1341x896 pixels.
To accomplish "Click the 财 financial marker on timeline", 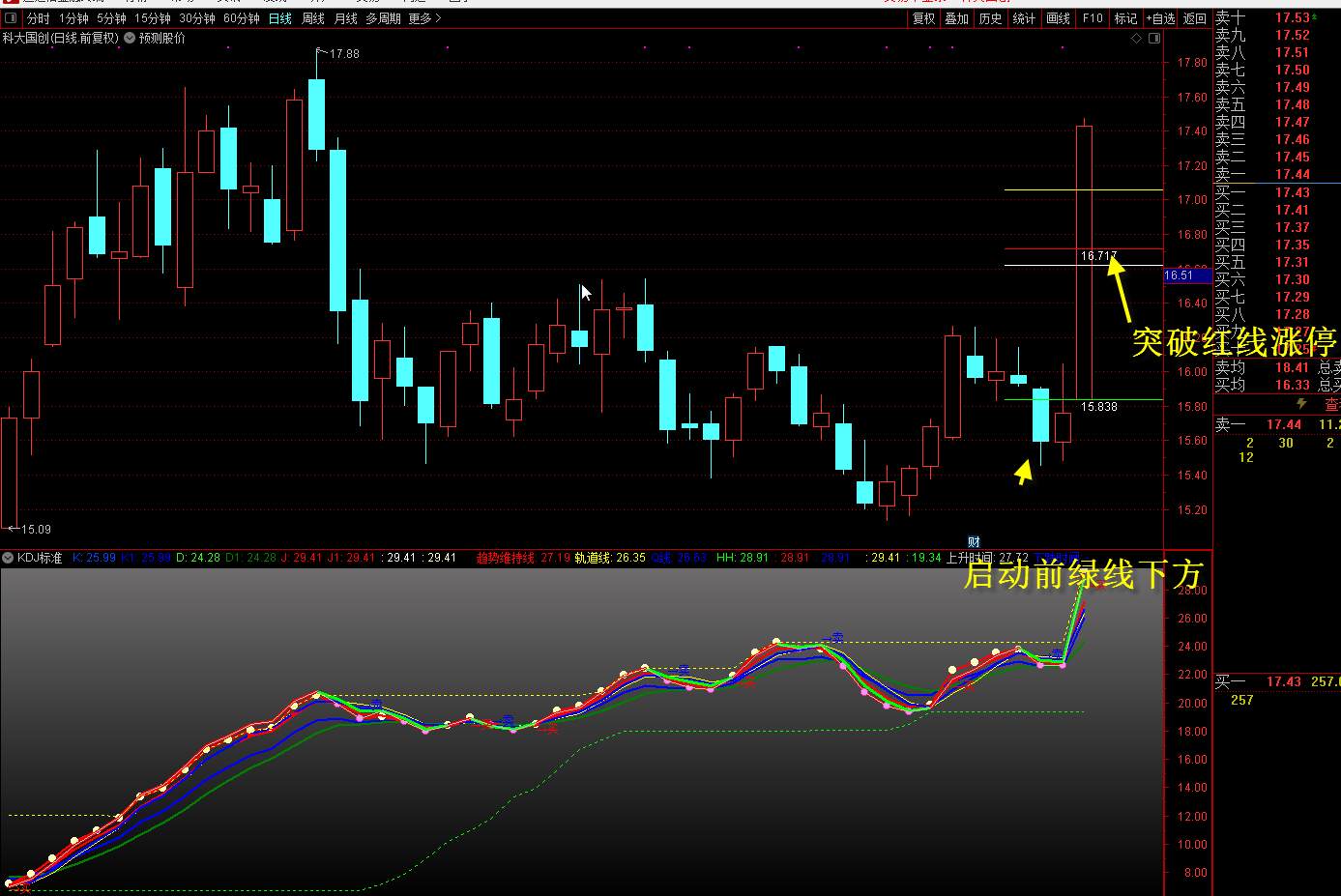I will click(x=974, y=541).
